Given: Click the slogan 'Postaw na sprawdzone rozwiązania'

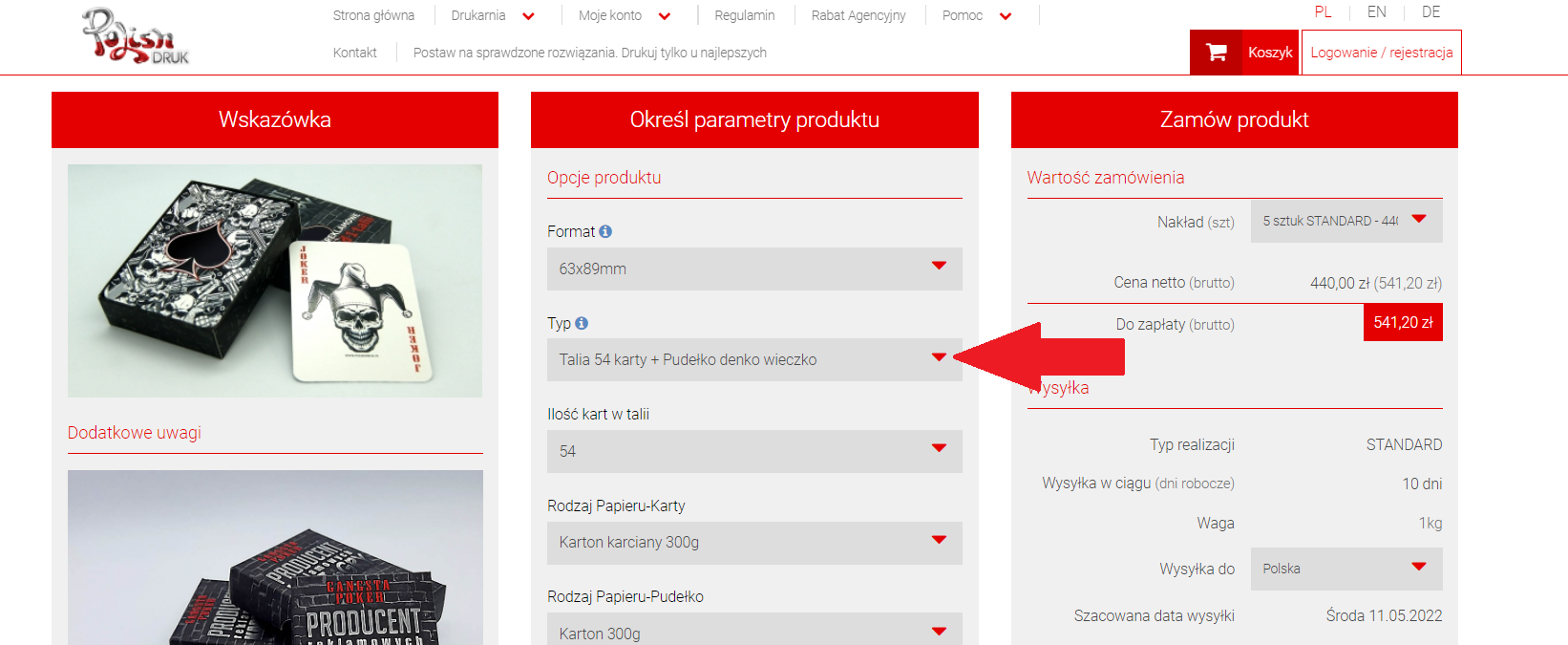Looking at the screenshot, I should 590,53.
